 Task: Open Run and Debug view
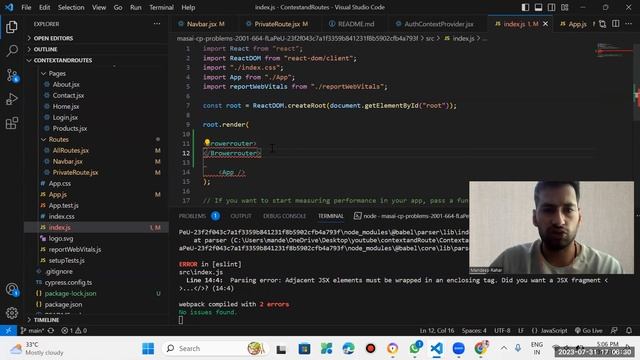(12, 99)
